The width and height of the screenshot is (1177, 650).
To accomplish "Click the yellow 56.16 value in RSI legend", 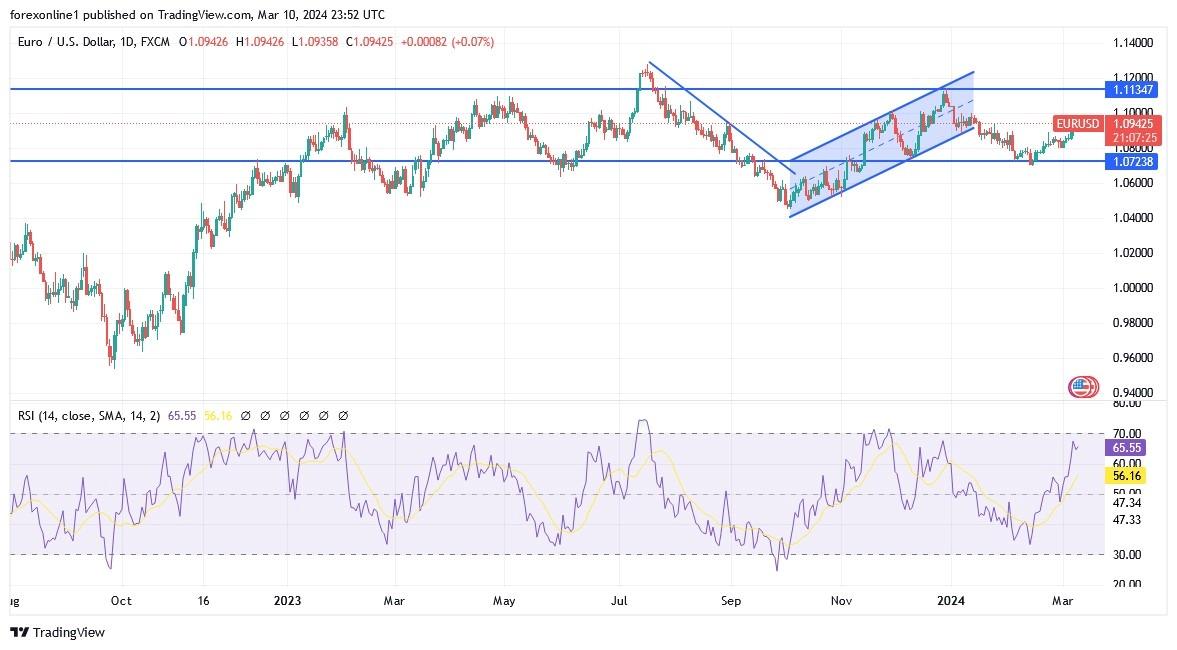I will click(218, 415).
